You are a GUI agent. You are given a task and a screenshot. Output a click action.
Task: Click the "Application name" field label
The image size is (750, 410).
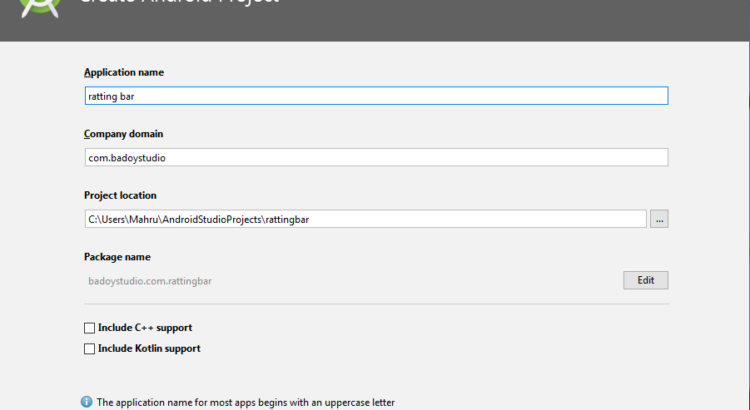124,72
